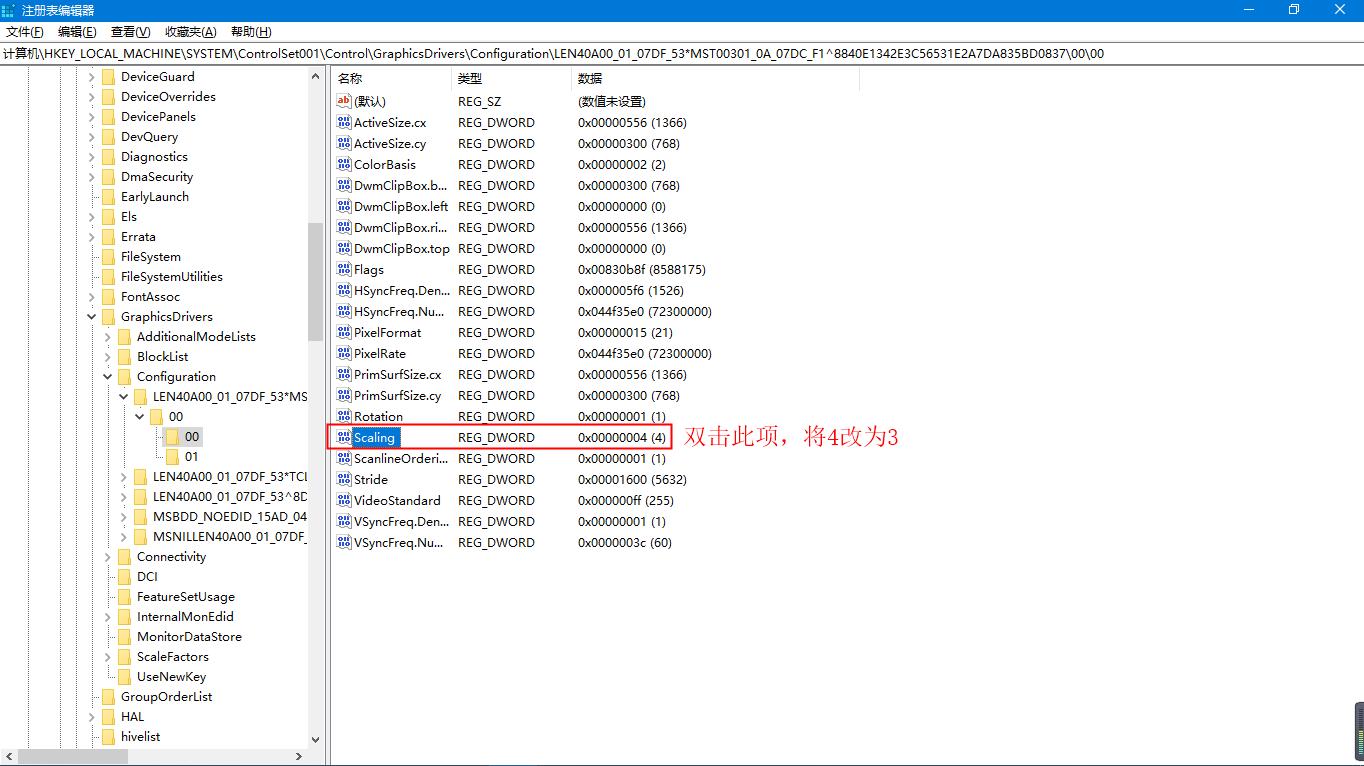Select the ScanlineOrderi... value name
The image size is (1364, 766).
click(x=401, y=458)
